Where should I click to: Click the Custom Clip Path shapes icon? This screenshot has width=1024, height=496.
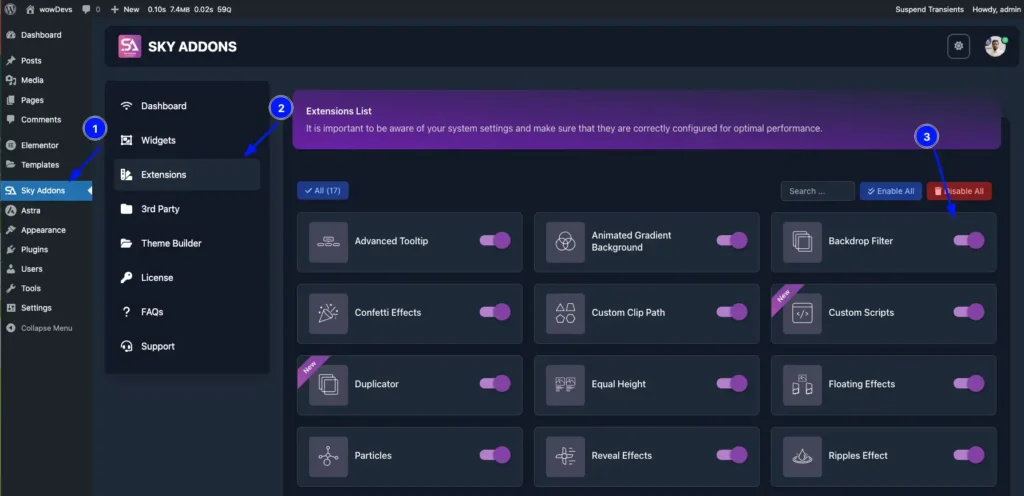pyautogui.click(x=566, y=314)
